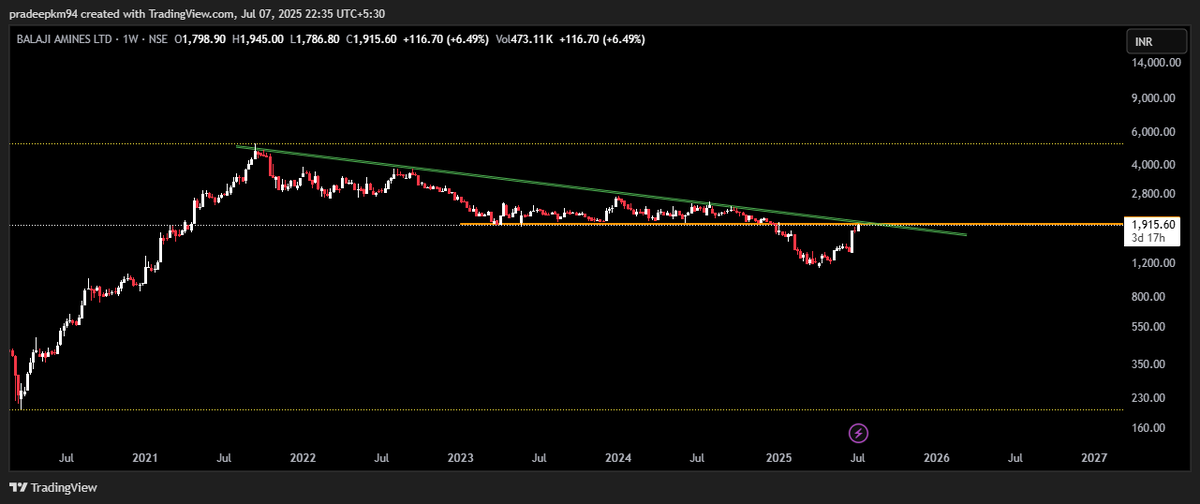
Task: Click the 2025 time axis label
Action: (777, 458)
